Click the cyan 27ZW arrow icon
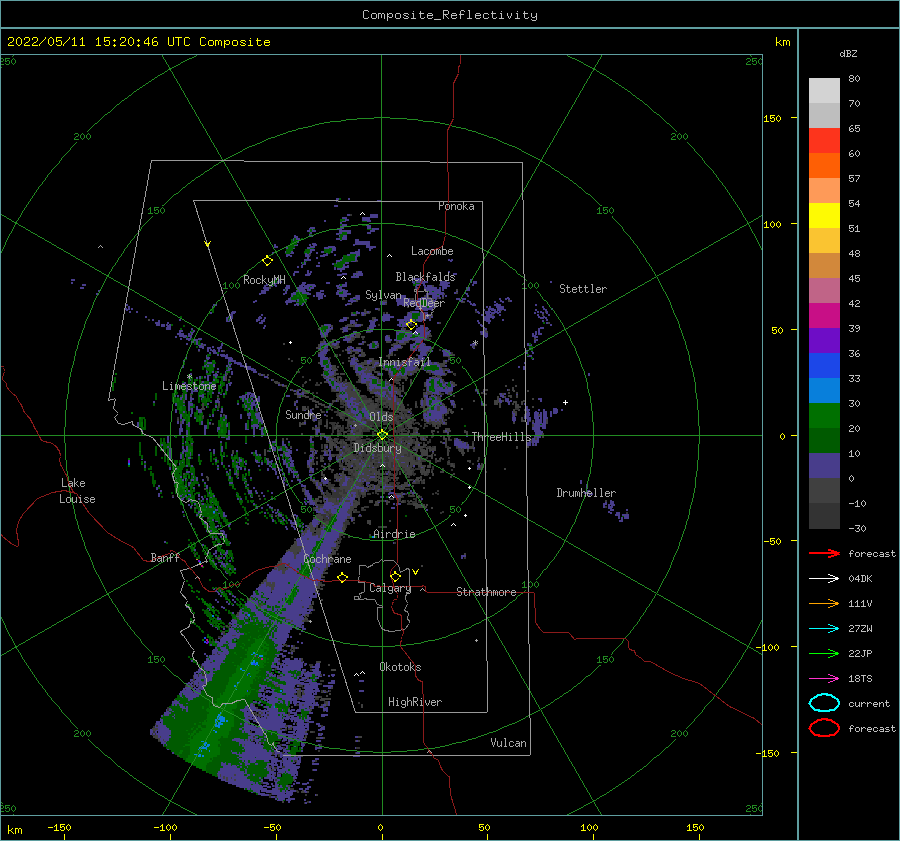The image size is (900, 841). pos(824,629)
